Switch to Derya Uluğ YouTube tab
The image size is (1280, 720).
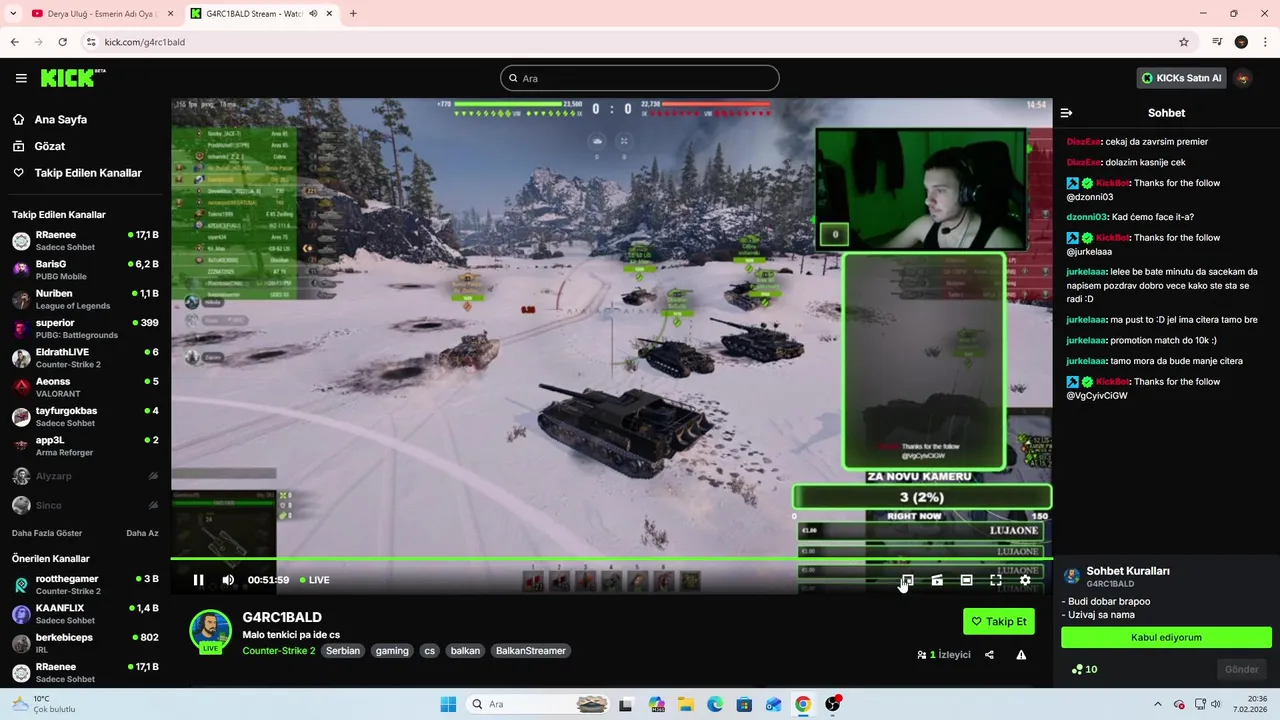tap(101, 14)
